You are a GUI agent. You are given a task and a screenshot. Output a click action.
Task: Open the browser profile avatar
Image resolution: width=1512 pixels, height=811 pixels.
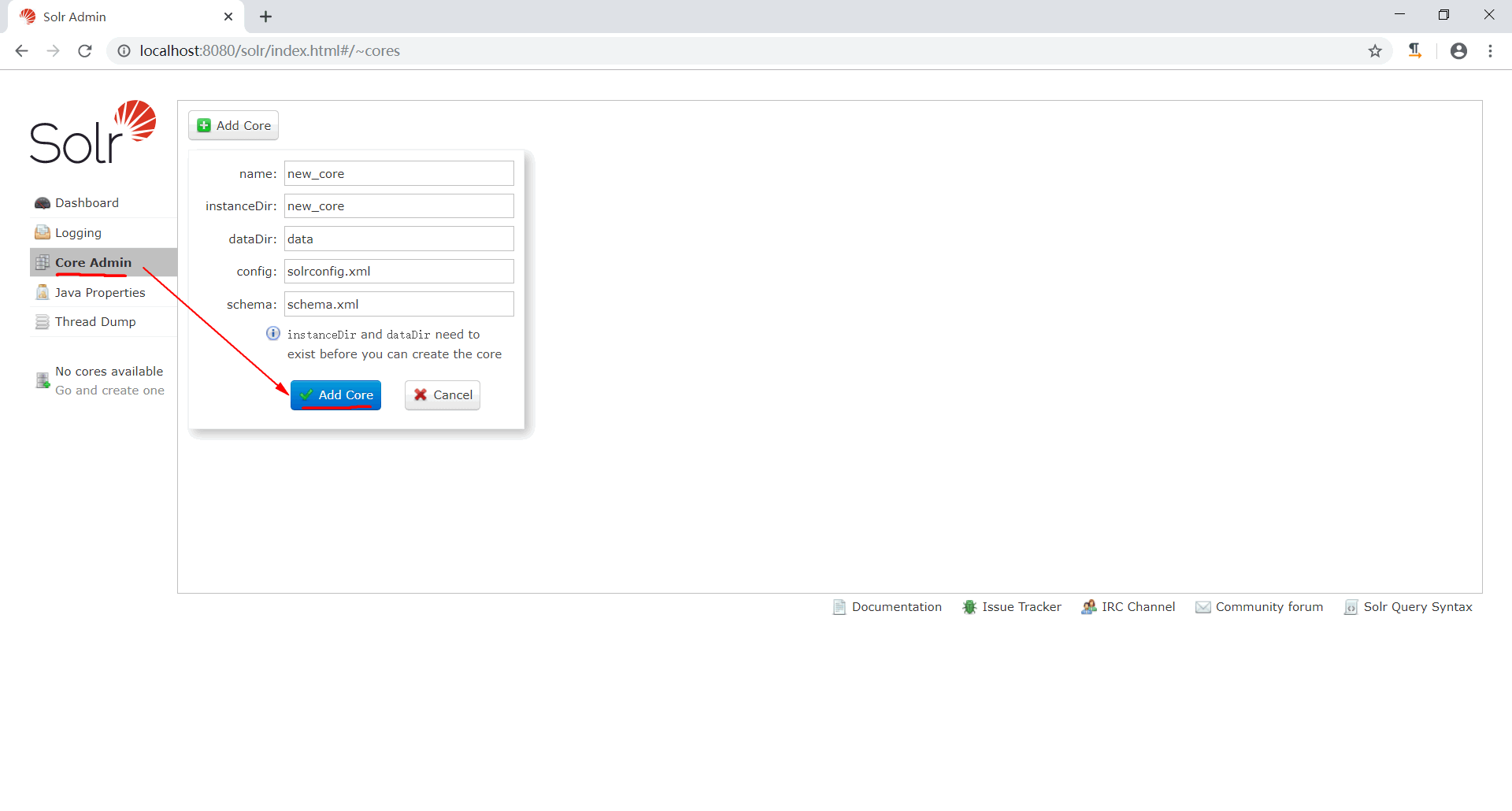pyautogui.click(x=1458, y=50)
